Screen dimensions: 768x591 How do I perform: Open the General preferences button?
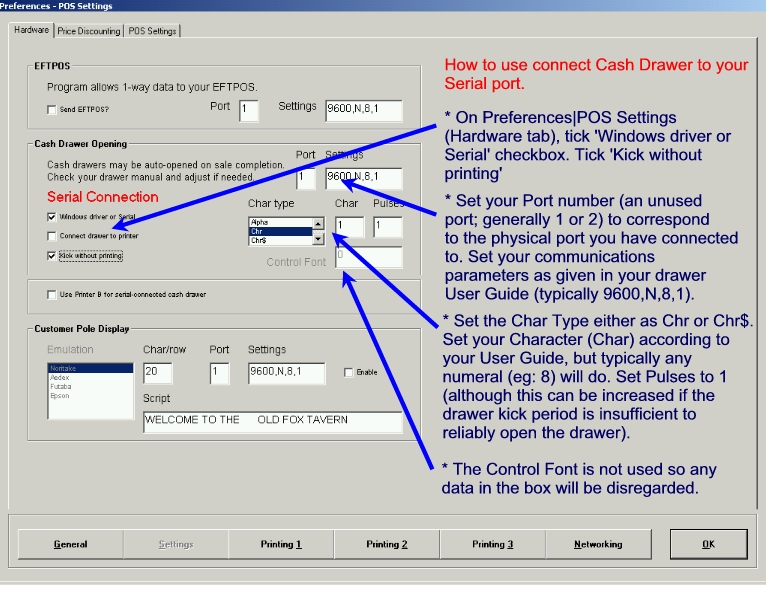coord(70,545)
